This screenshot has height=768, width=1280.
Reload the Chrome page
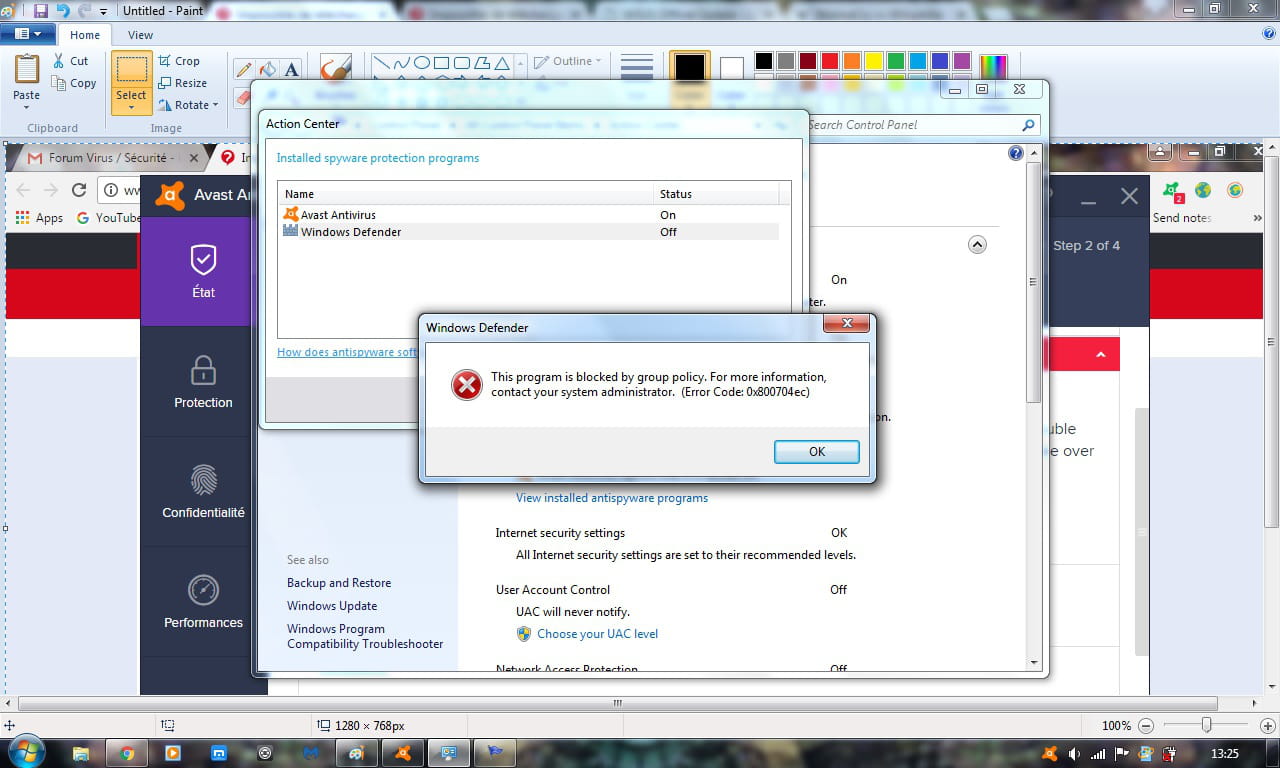coord(79,190)
